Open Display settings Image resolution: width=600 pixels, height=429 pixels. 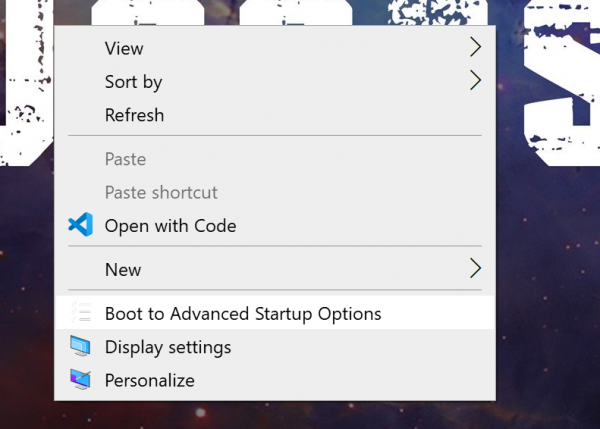[x=168, y=347]
